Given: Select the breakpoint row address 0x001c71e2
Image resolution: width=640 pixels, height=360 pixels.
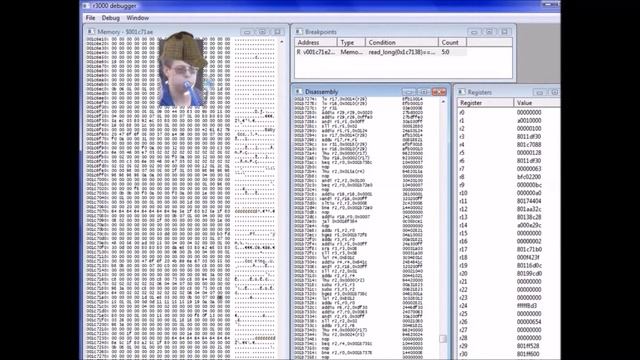Looking at the screenshot, I should 316,52.
